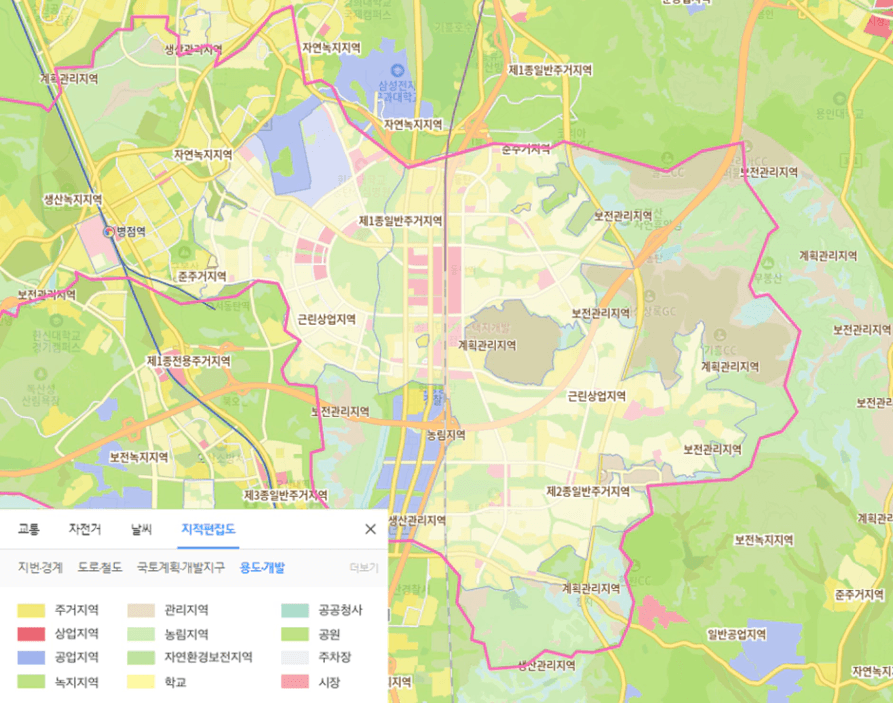Viewport: 893px width, 703px height.
Task: Close the map layer legend panel
Action: (370, 529)
